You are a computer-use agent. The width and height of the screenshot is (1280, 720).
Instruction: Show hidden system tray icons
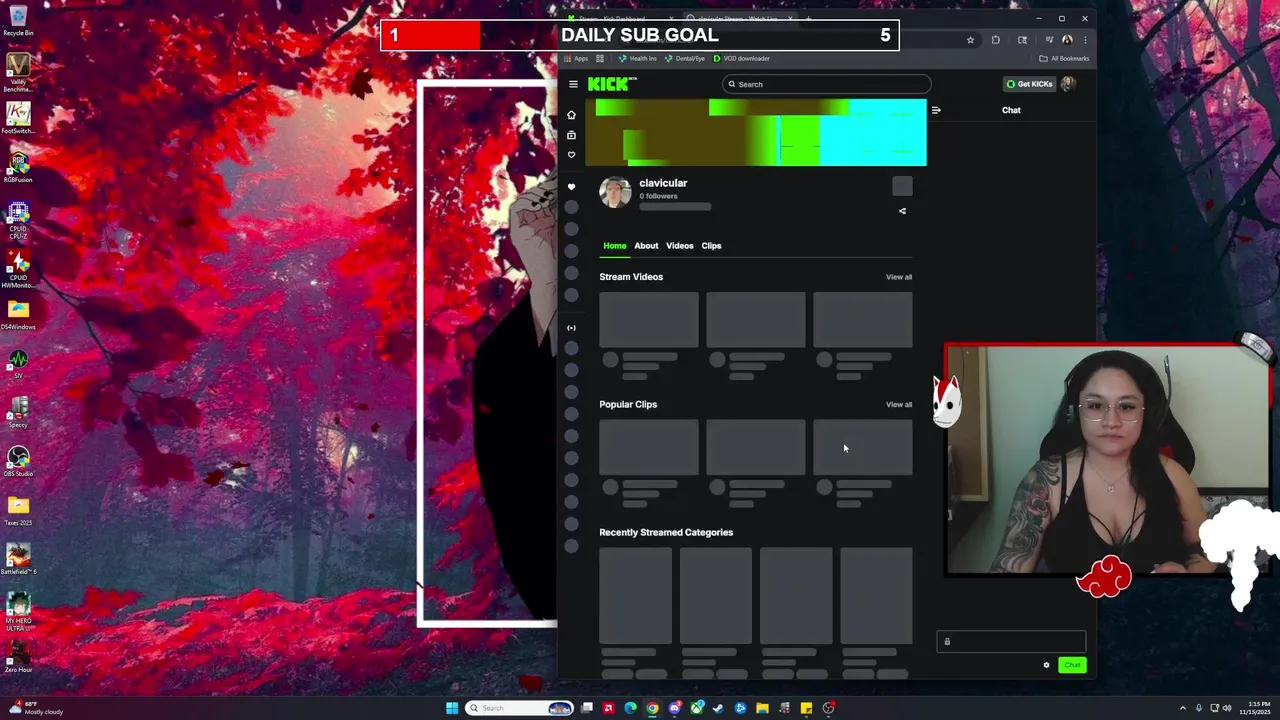tap(1183, 708)
